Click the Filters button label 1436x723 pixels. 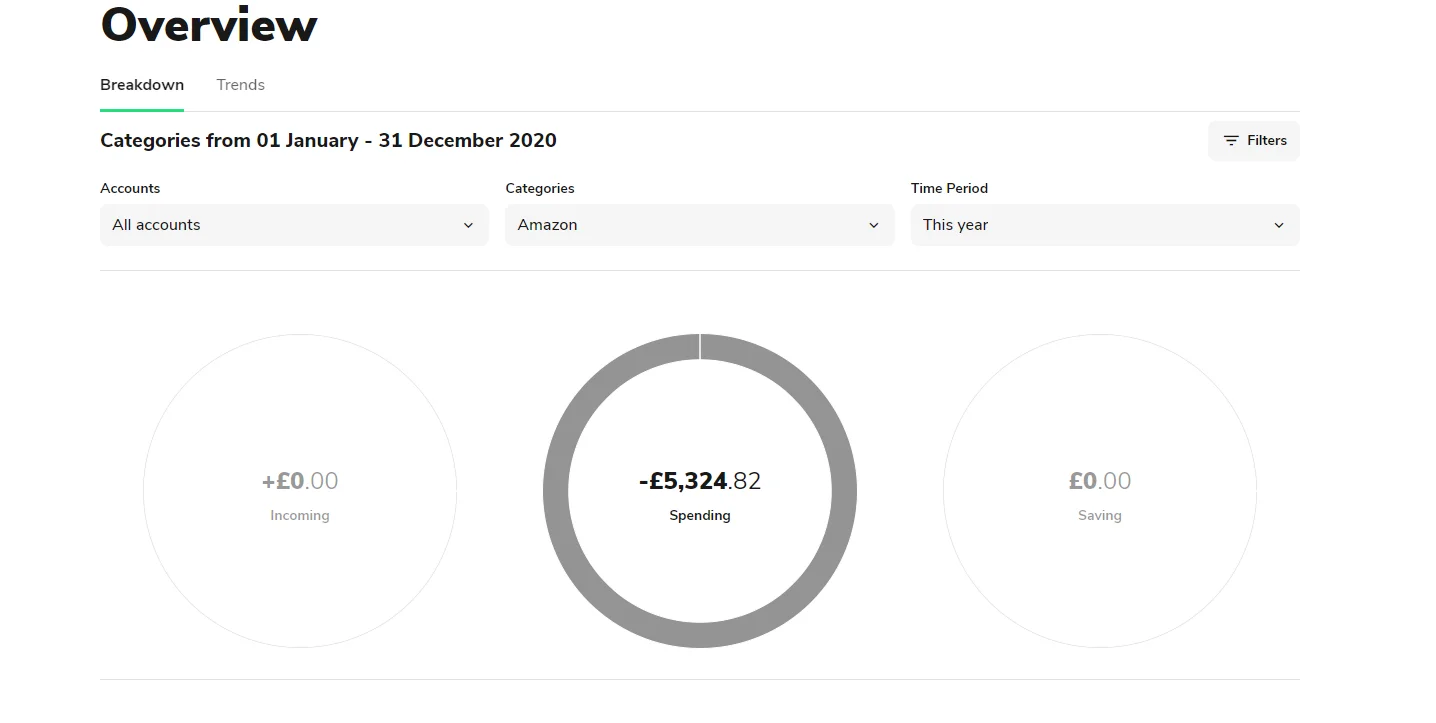pos(1267,141)
